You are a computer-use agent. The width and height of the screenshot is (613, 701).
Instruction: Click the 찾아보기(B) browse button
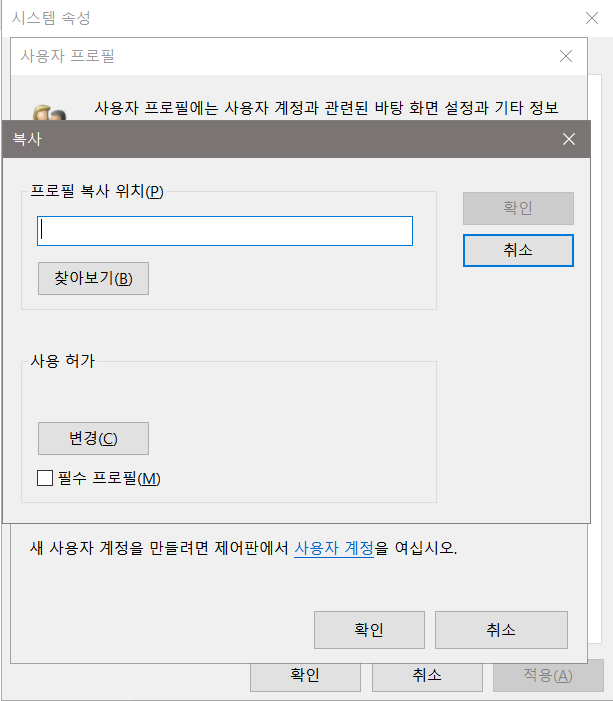[93, 278]
